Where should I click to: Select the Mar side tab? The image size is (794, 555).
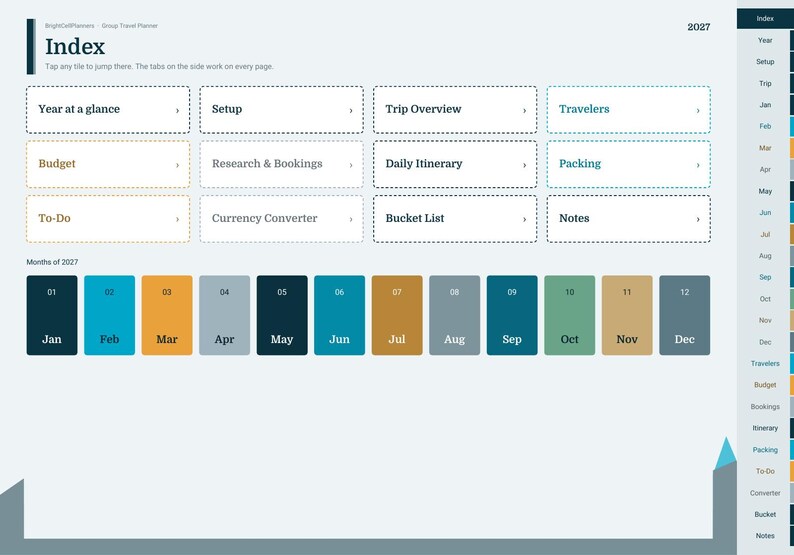coord(765,148)
